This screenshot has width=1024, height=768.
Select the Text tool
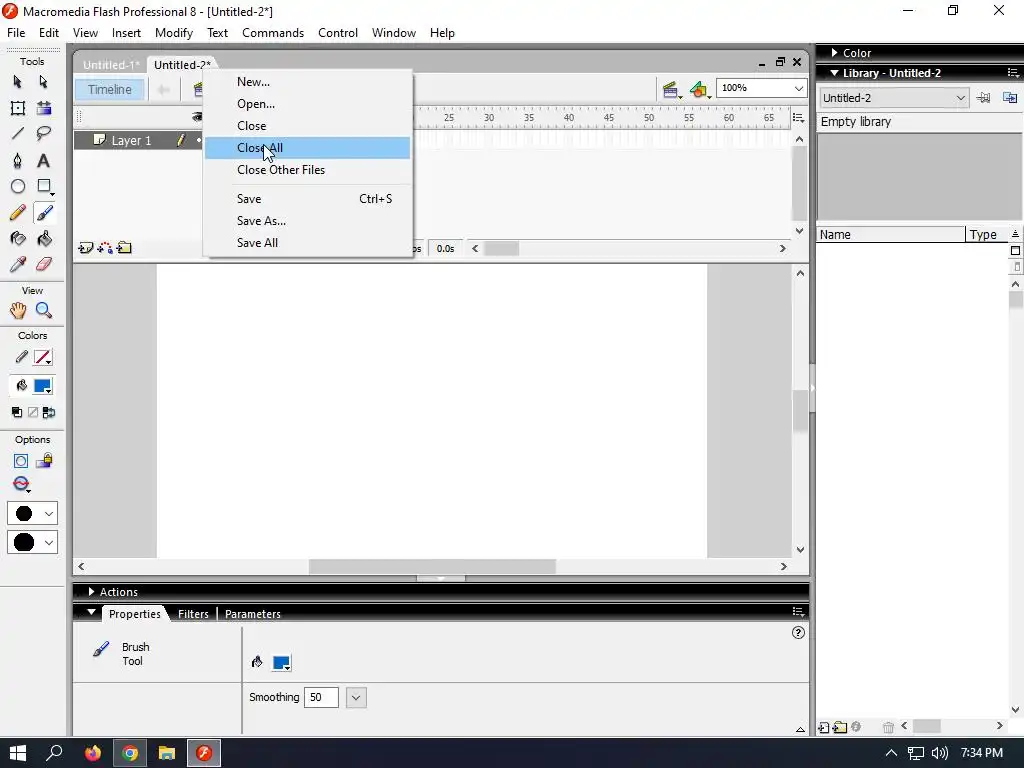[44, 161]
